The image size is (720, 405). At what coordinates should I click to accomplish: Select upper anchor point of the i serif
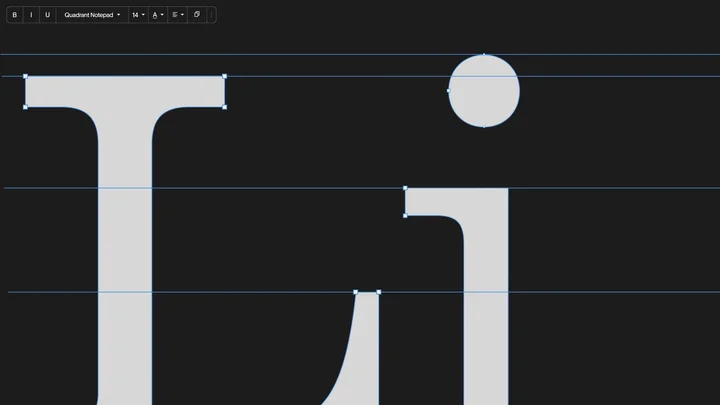tap(405, 188)
